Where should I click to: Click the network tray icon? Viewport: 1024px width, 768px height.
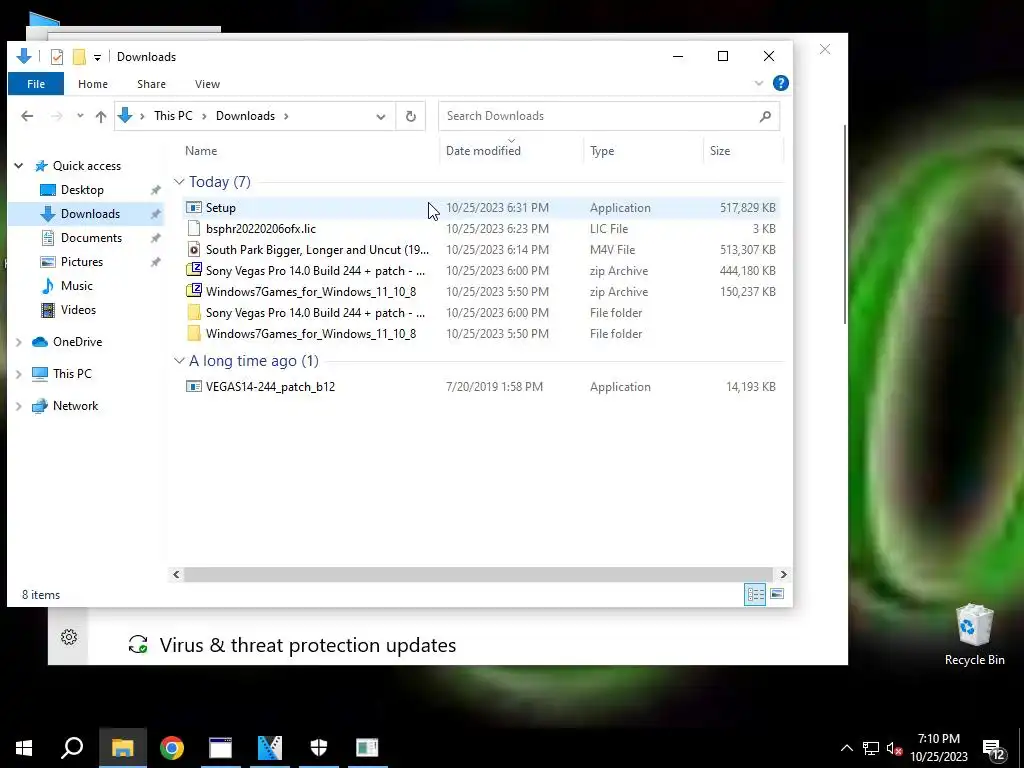click(x=871, y=749)
